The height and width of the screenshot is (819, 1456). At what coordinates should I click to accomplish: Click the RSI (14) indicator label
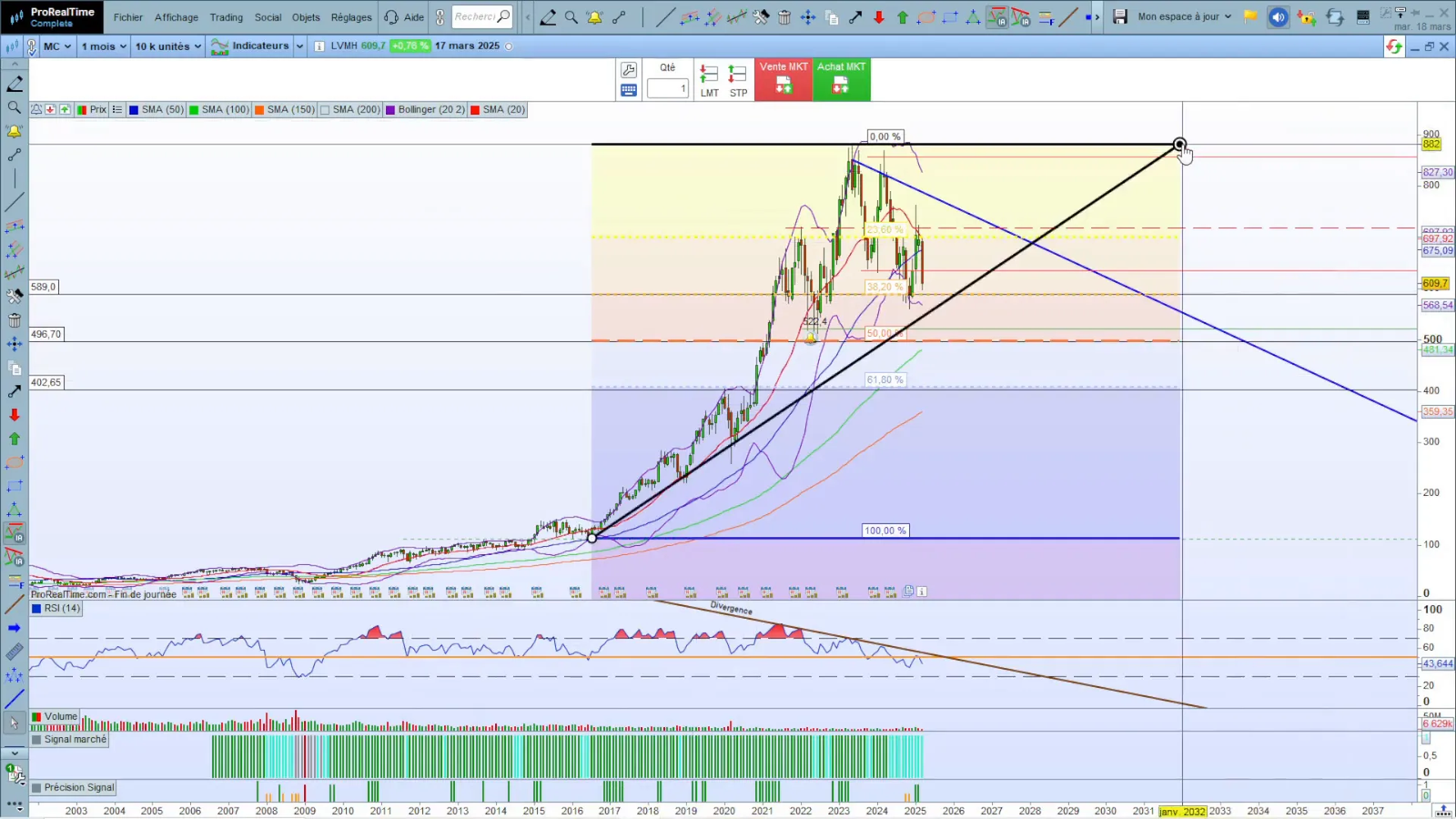(x=56, y=608)
